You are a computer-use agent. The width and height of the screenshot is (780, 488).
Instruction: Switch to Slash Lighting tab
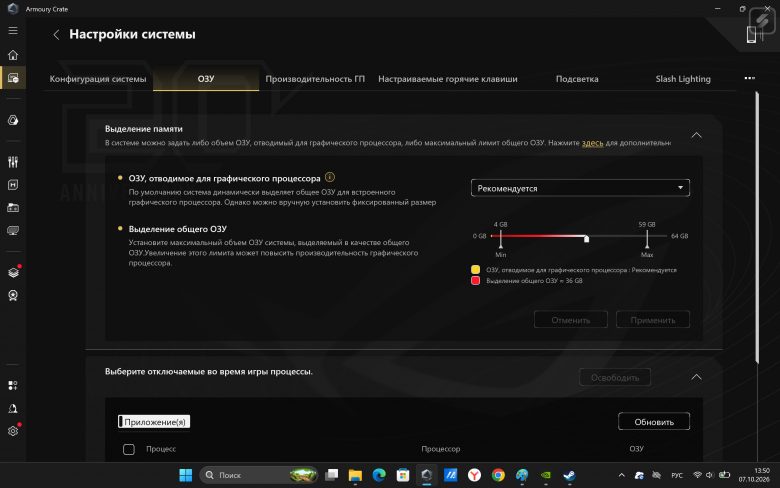pyautogui.click(x=683, y=79)
